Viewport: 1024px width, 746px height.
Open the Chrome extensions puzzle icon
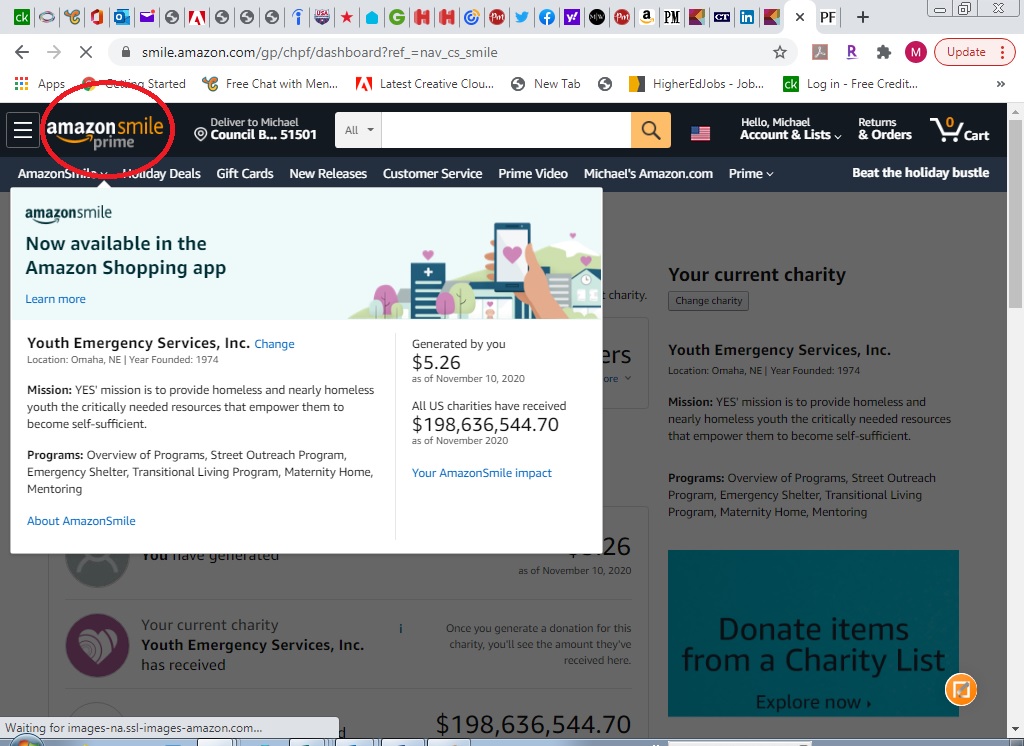(883, 52)
